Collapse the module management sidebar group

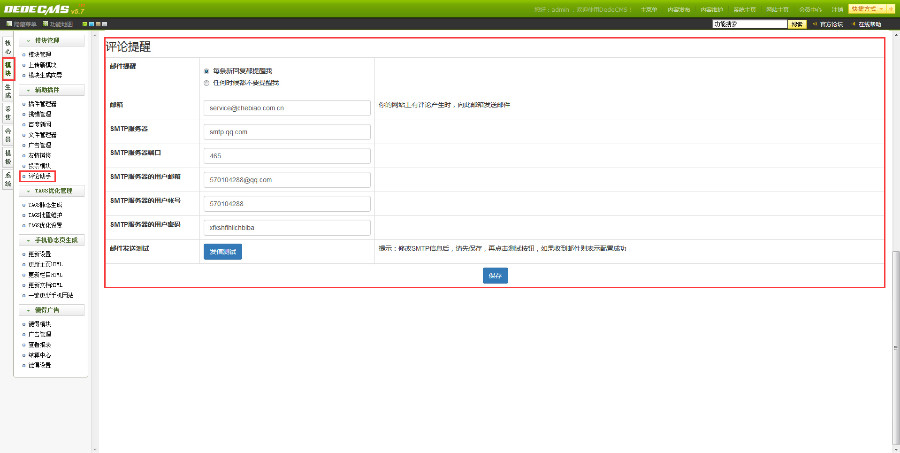point(52,40)
